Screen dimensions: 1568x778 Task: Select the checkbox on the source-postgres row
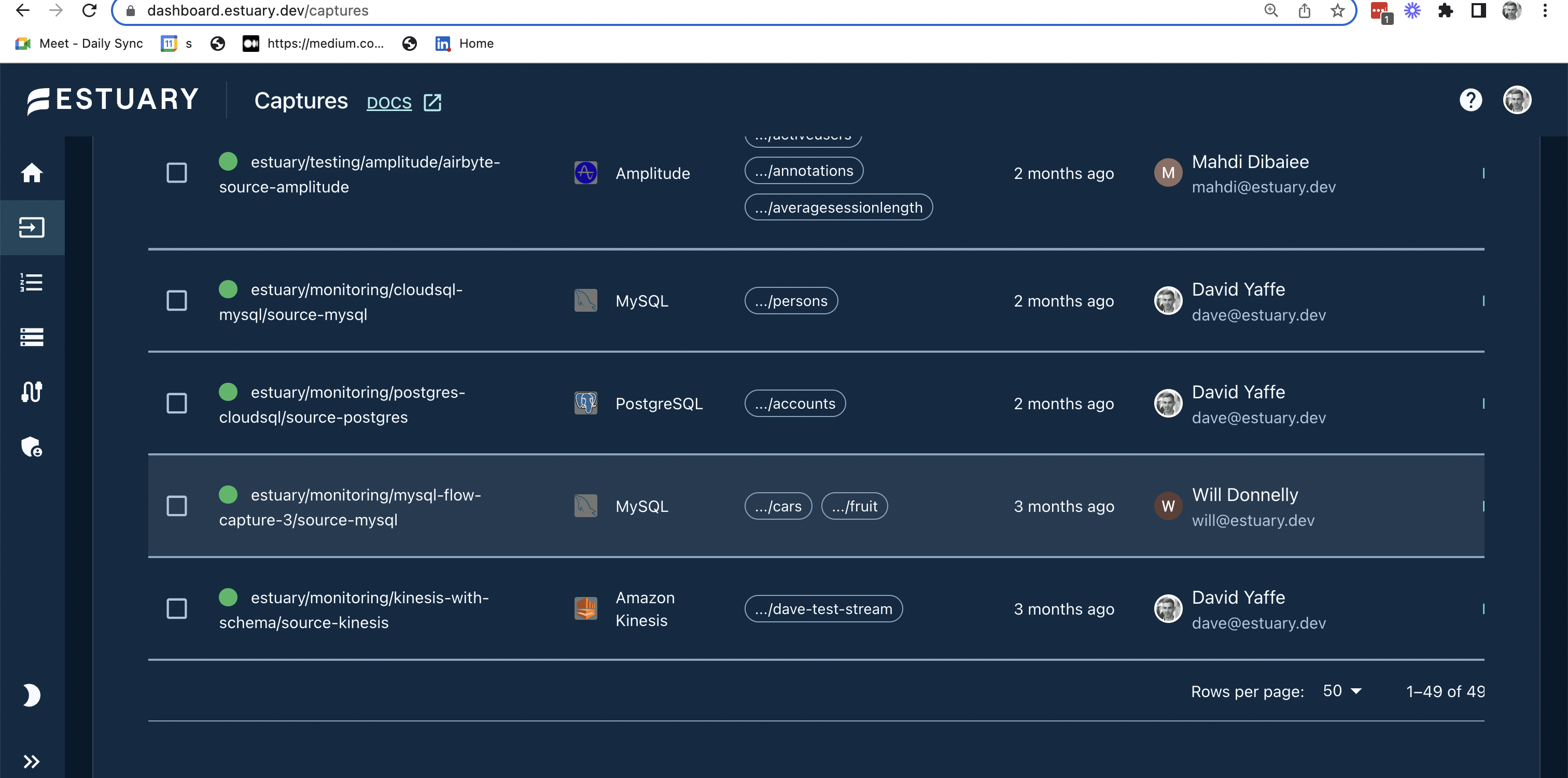pos(177,403)
